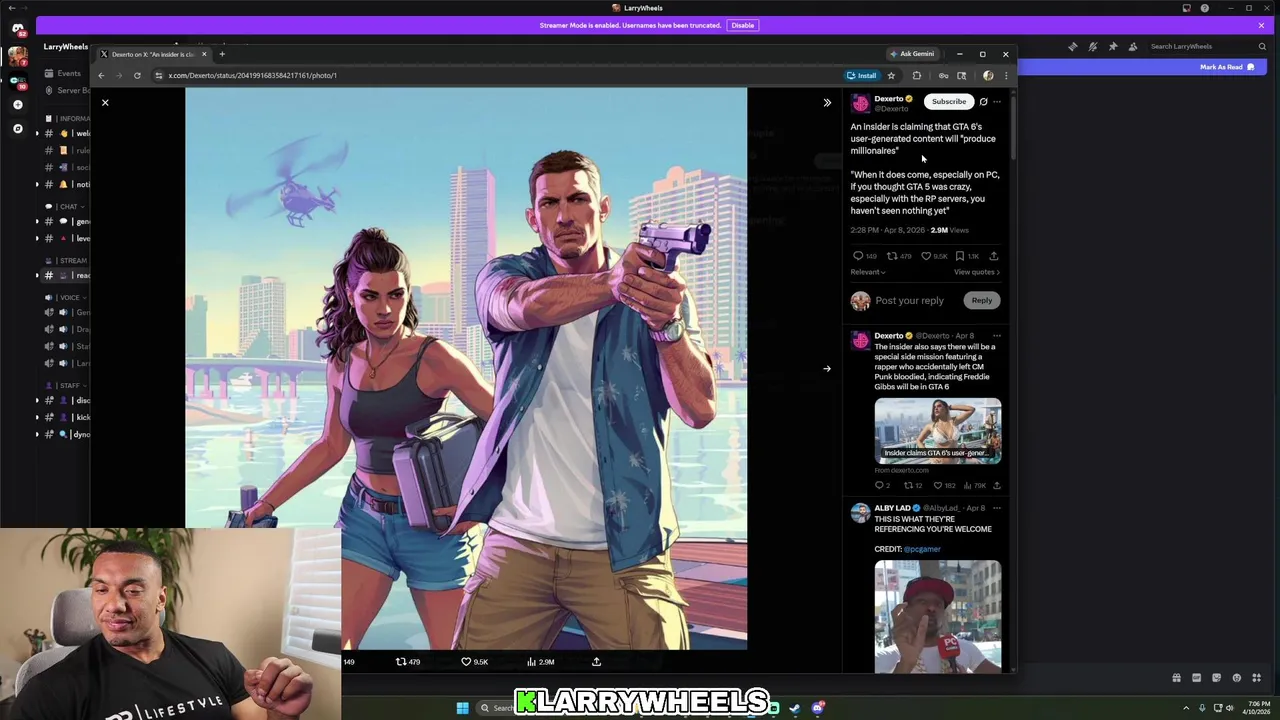Screen dimensions: 1280x720
Task: Open the @pcgamer credit link
Action: [x=922, y=549]
